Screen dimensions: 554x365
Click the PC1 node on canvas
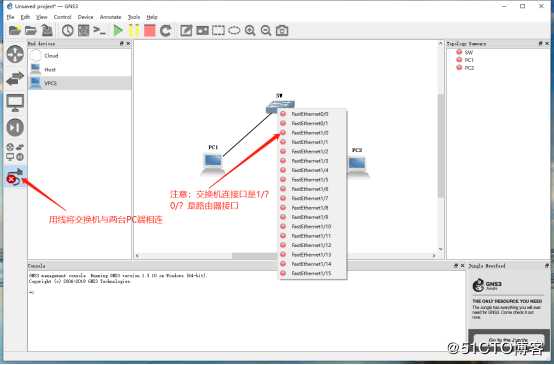tap(213, 164)
